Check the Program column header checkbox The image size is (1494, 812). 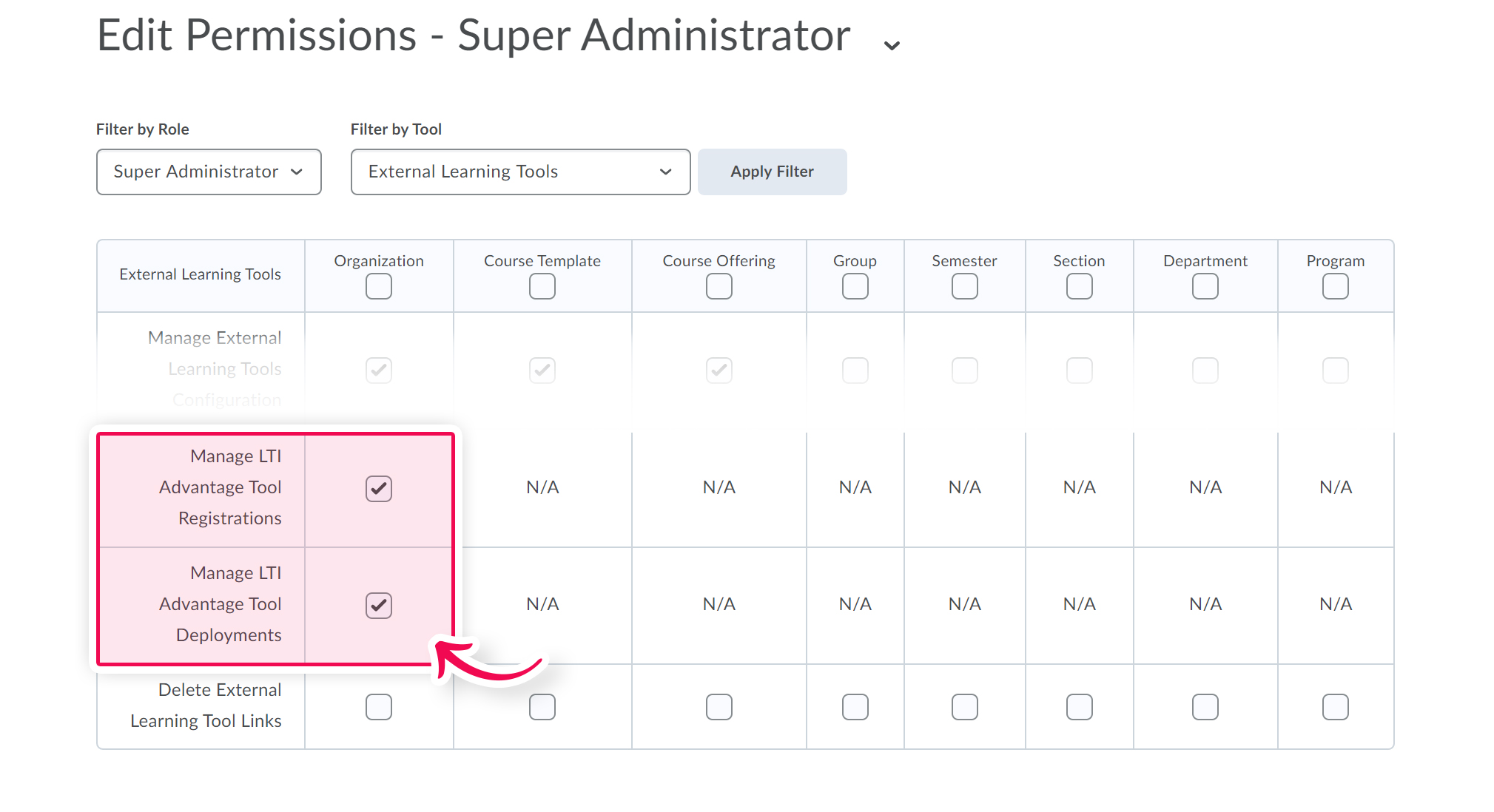pyautogui.click(x=1335, y=286)
